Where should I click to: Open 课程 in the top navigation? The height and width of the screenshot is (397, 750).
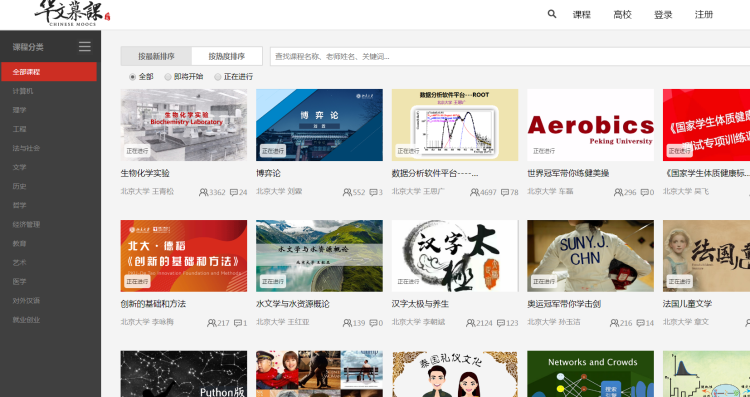pyautogui.click(x=582, y=15)
